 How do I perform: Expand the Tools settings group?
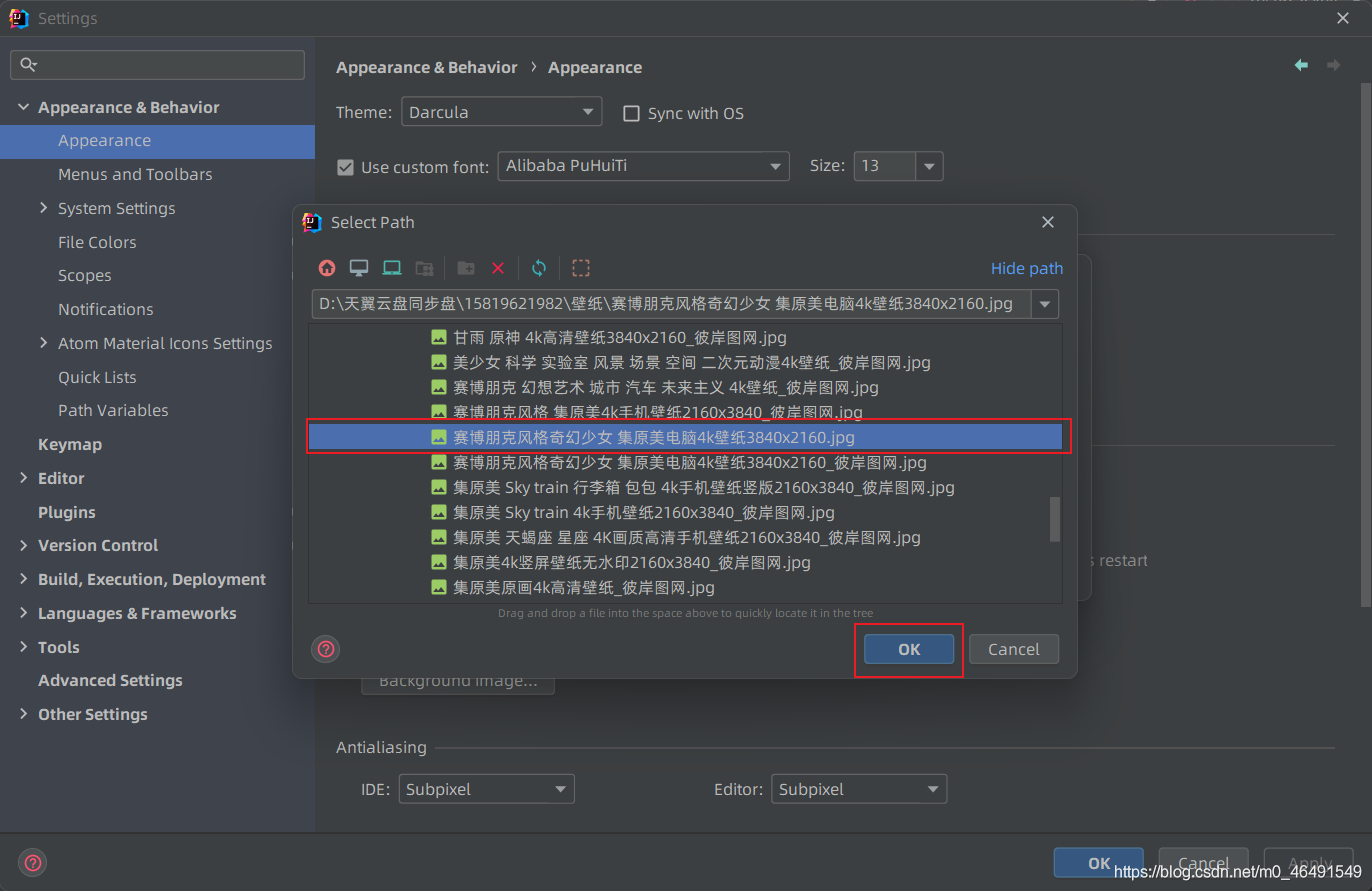[23, 647]
